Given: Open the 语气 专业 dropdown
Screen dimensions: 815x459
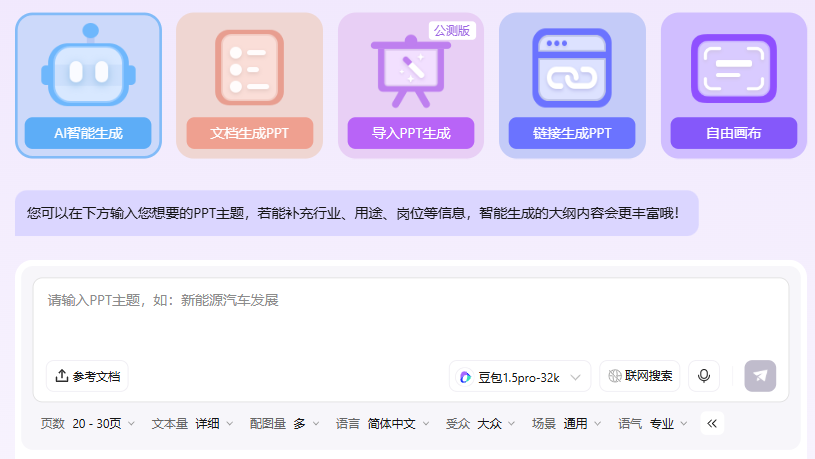Looking at the screenshot, I should tap(653, 424).
